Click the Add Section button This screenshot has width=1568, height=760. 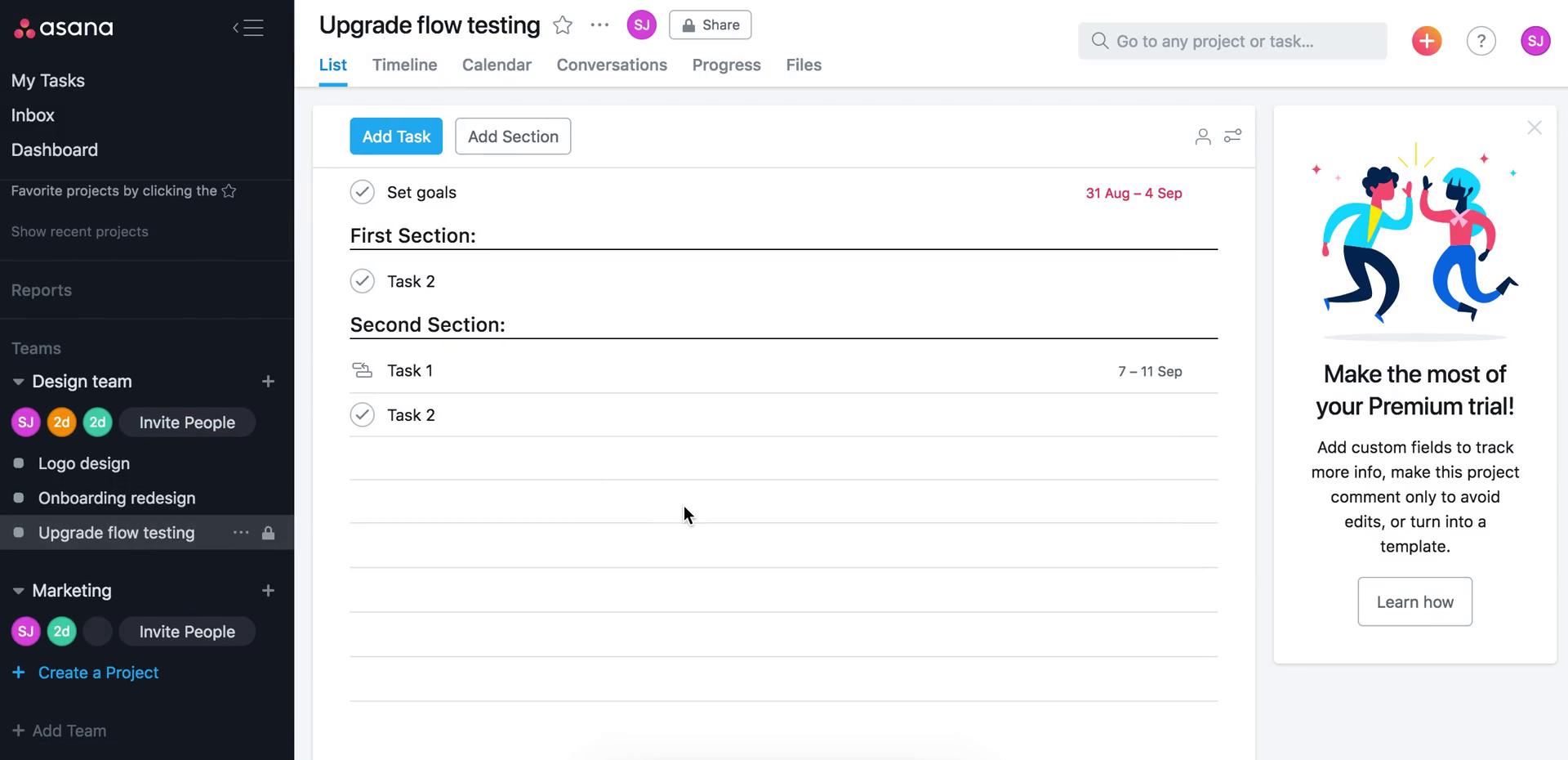(513, 136)
